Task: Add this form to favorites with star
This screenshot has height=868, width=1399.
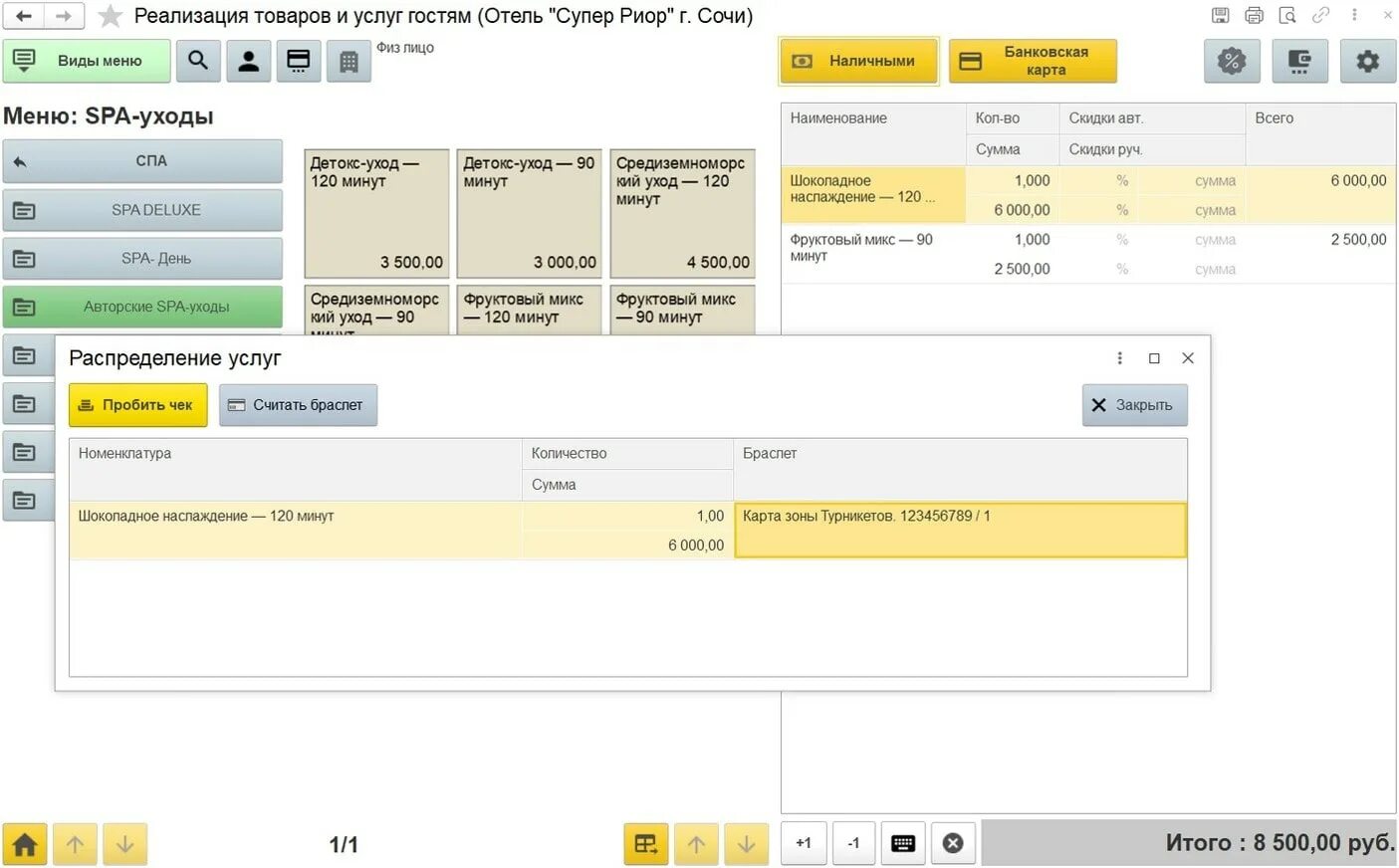Action: [x=110, y=16]
